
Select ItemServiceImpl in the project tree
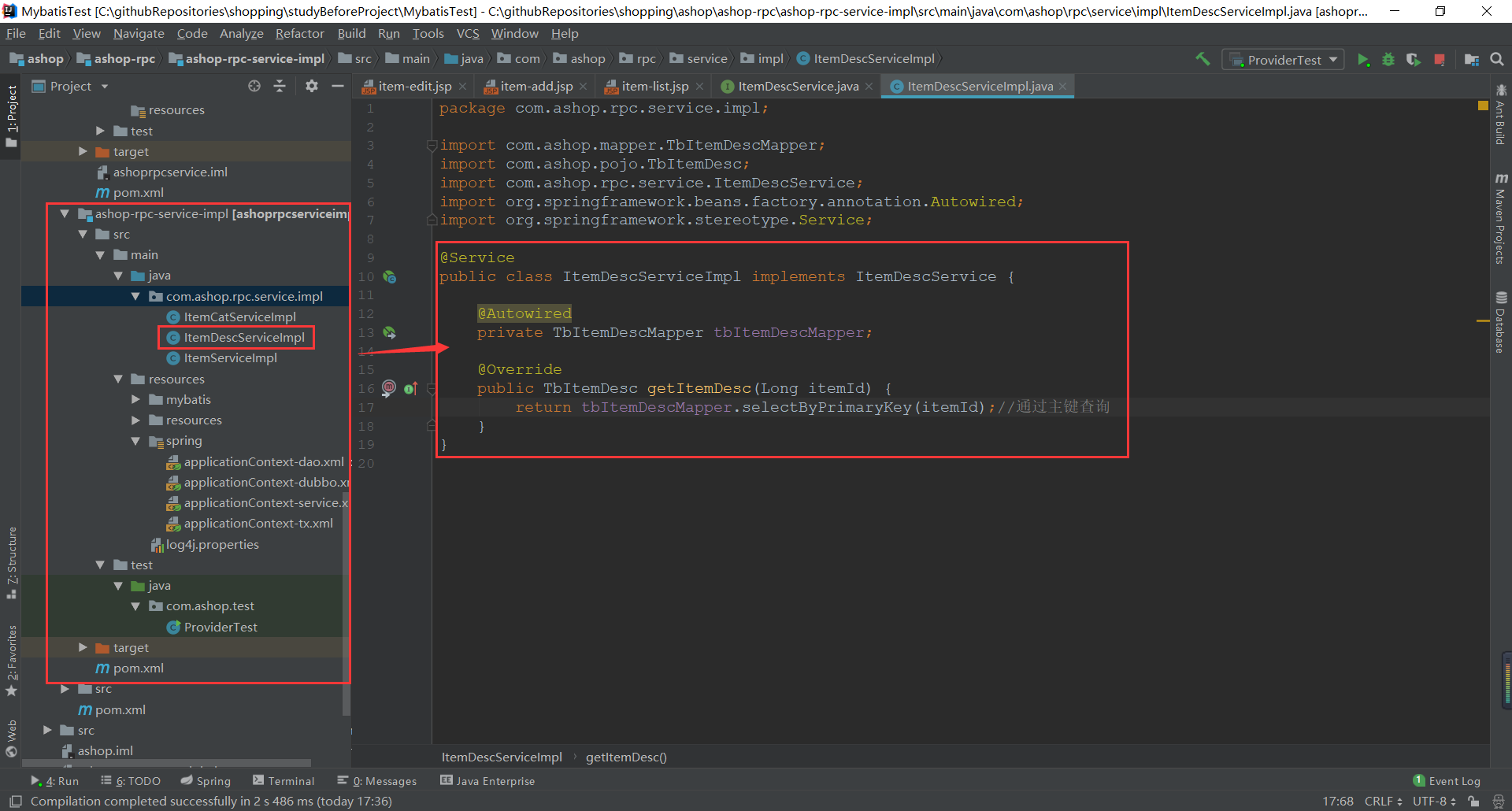coord(230,358)
